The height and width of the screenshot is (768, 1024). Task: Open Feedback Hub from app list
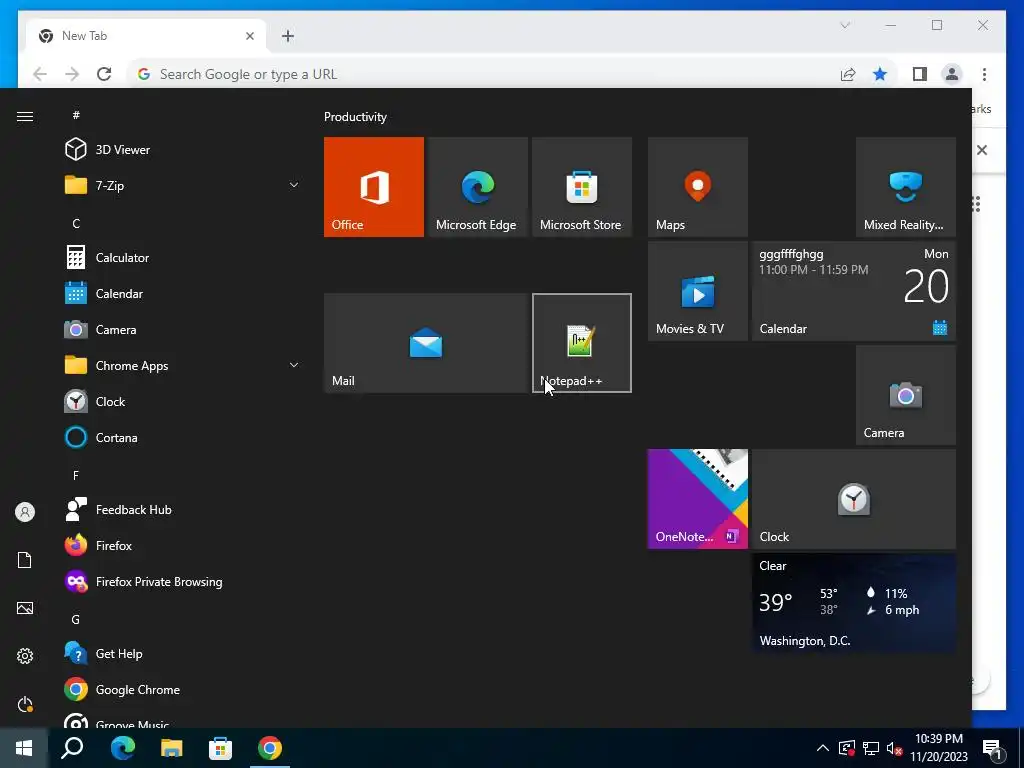click(x=183, y=509)
